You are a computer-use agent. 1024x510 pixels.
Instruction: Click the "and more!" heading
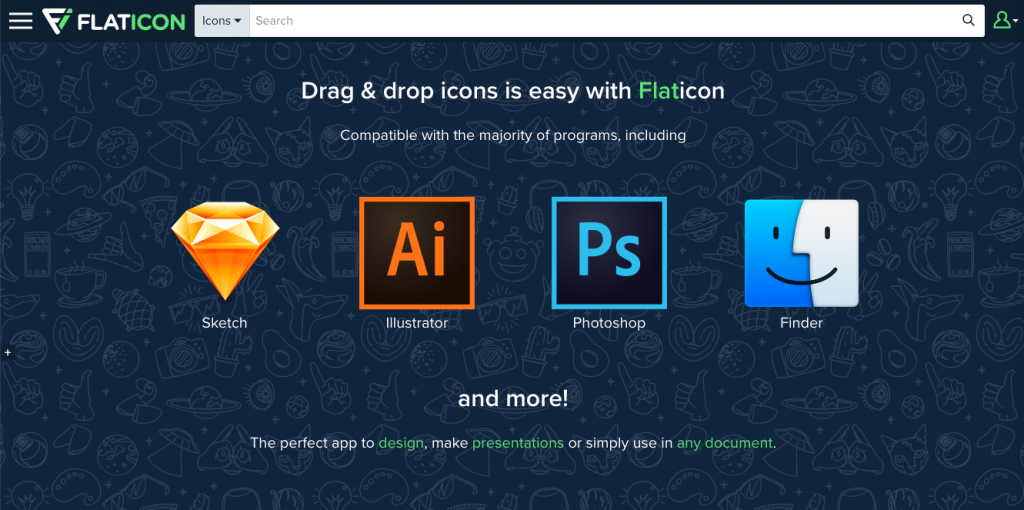tap(513, 398)
